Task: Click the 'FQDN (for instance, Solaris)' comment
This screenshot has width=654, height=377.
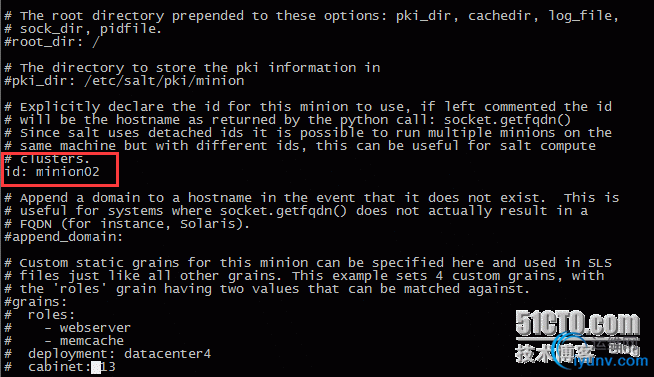Action: pyautogui.click(x=134, y=224)
